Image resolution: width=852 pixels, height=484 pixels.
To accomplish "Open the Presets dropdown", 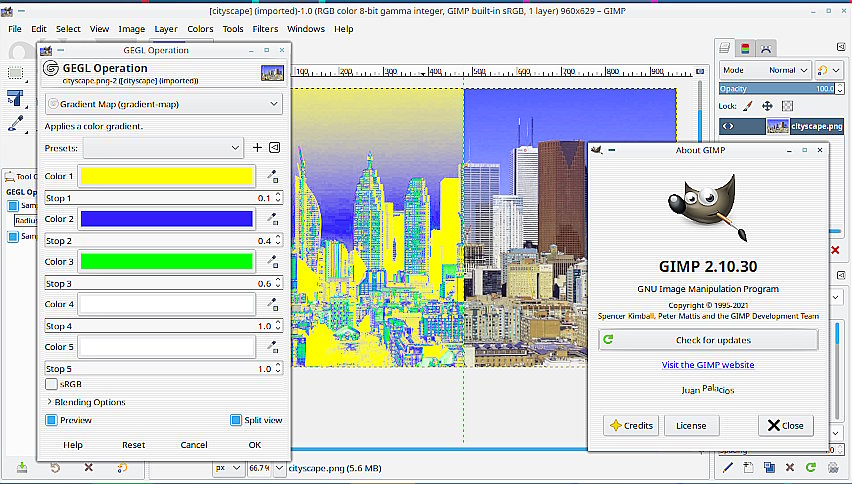I will point(162,148).
